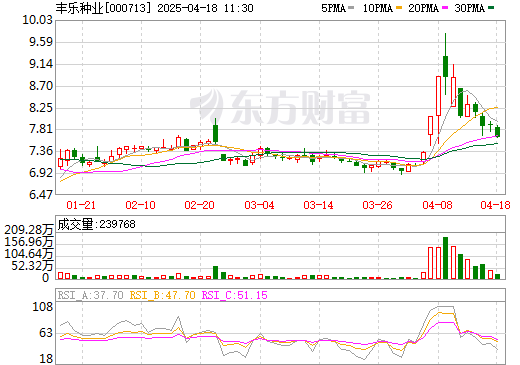Click the price axis label 6.92
520x365 pixels.
[41, 173]
